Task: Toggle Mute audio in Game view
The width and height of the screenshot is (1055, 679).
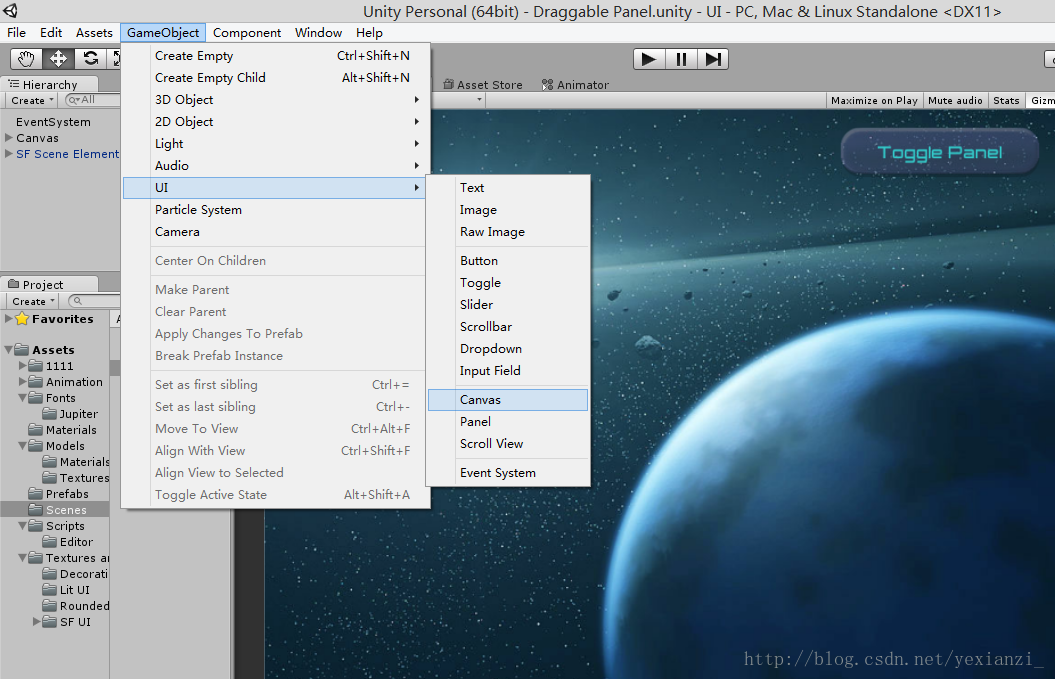Action: tap(955, 100)
